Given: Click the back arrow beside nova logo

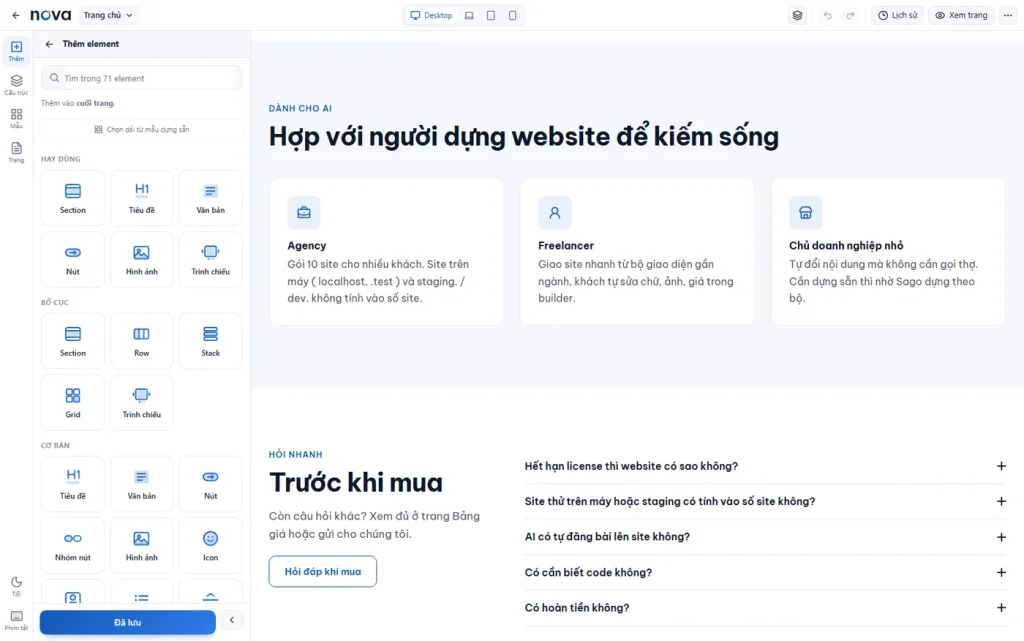Looking at the screenshot, I should [16, 15].
